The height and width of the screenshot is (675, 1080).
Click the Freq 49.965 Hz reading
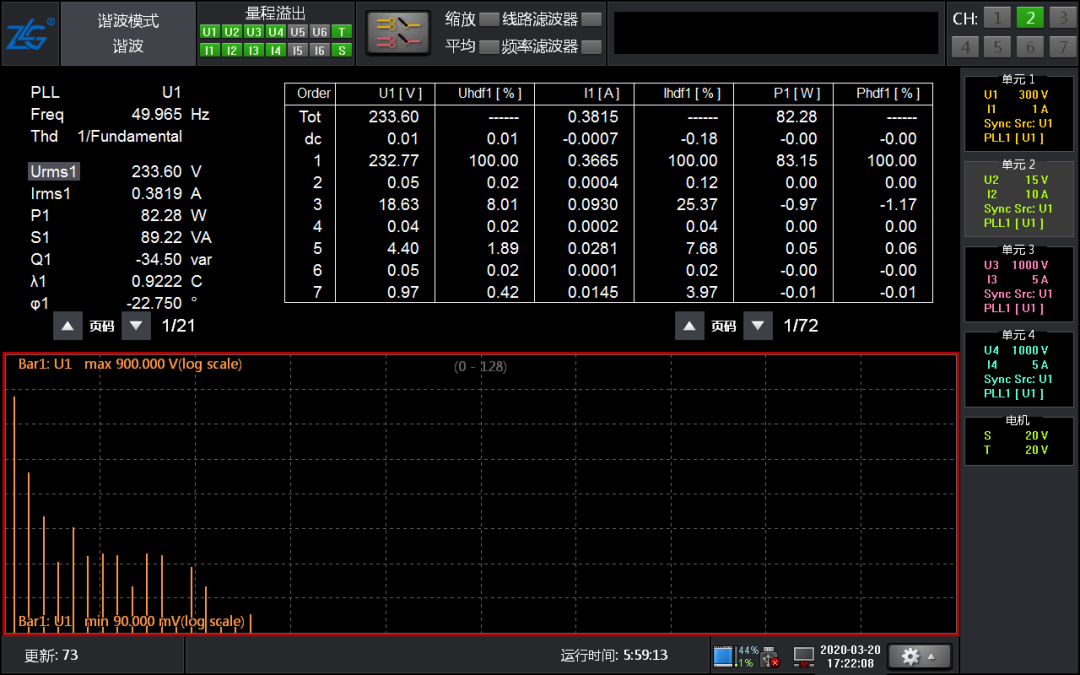coord(120,114)
